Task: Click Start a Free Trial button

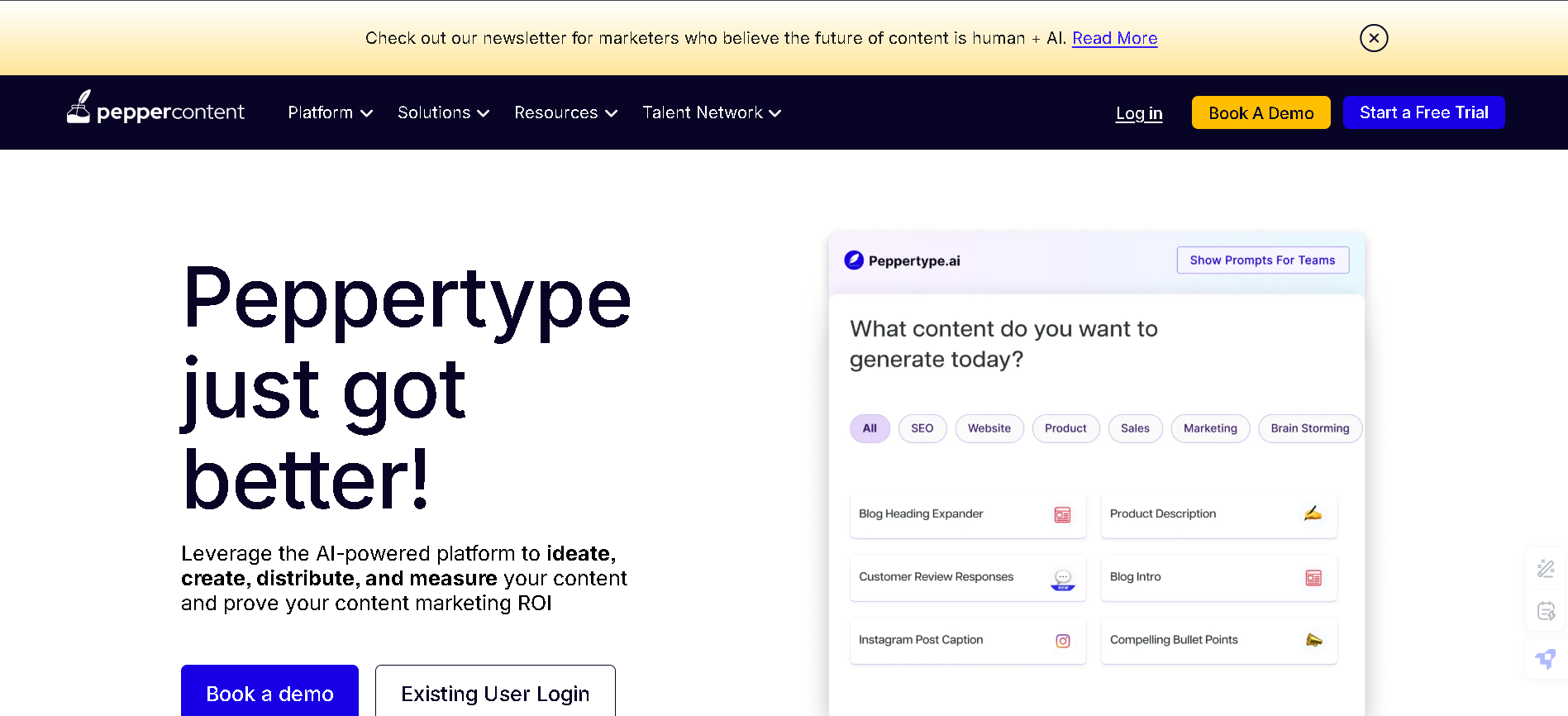Action: pyautogui.click(x=1423, y=112)
